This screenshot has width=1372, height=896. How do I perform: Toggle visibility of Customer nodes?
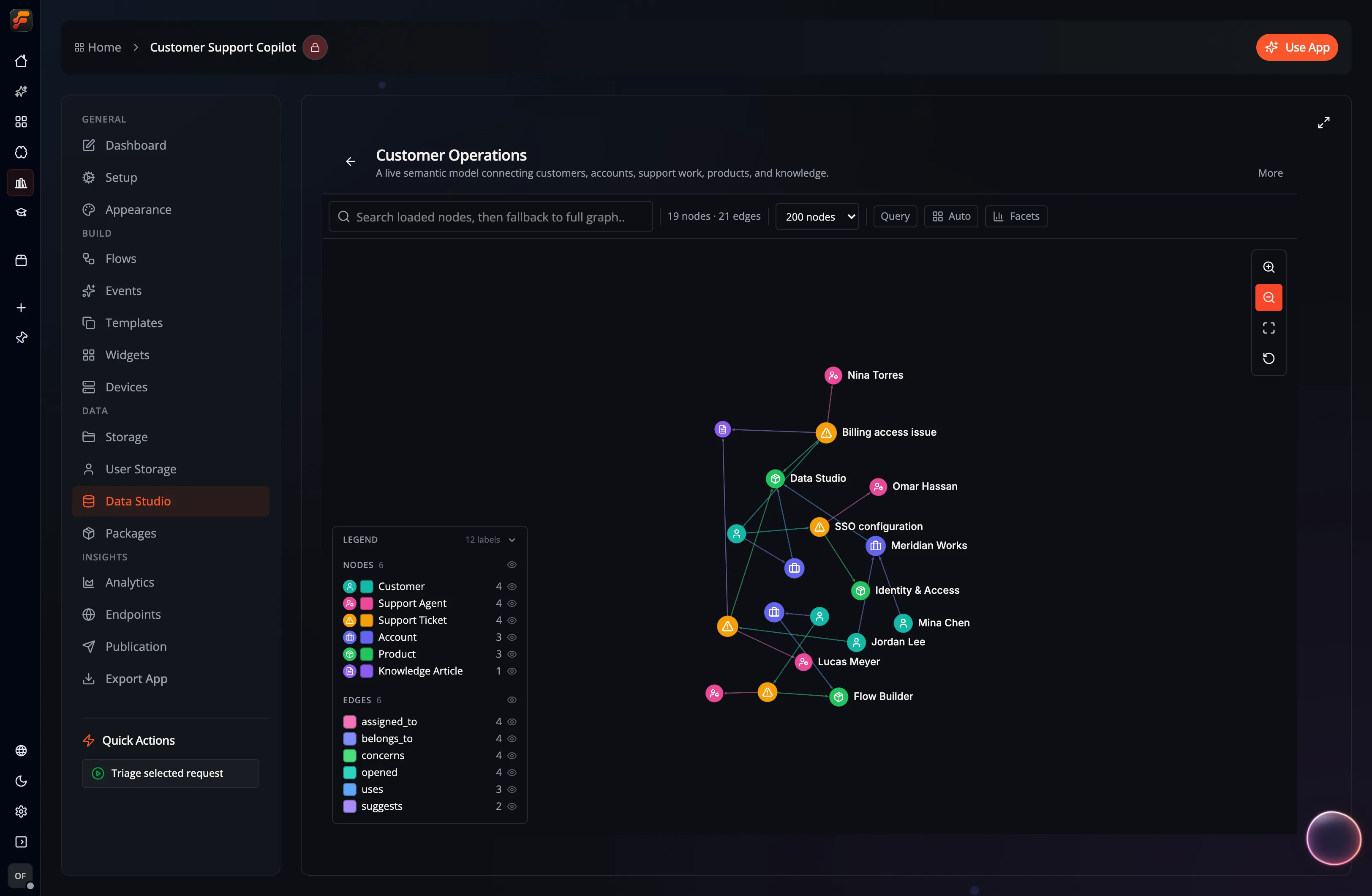511,587
